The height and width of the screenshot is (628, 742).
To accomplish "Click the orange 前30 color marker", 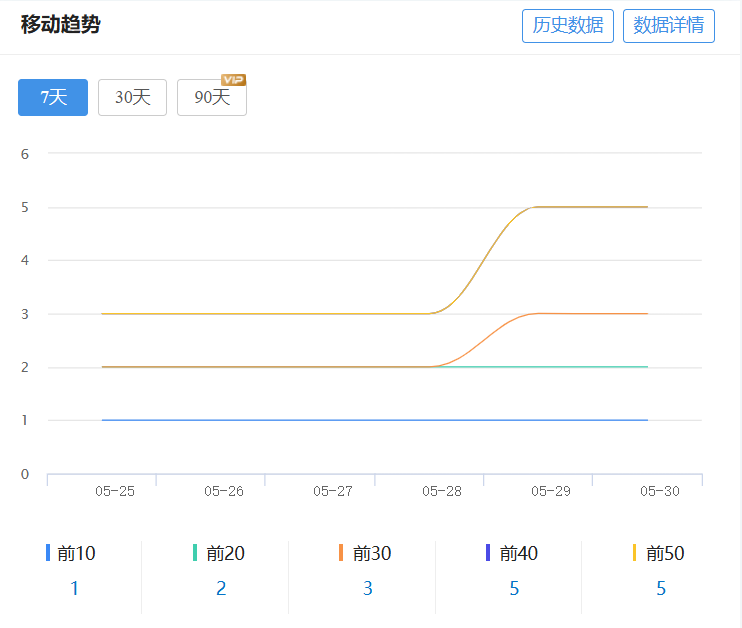I will (341, 553).
